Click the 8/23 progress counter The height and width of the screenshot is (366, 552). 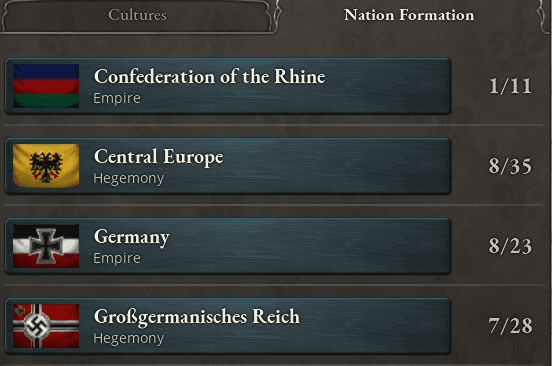[x=510, y=246]
